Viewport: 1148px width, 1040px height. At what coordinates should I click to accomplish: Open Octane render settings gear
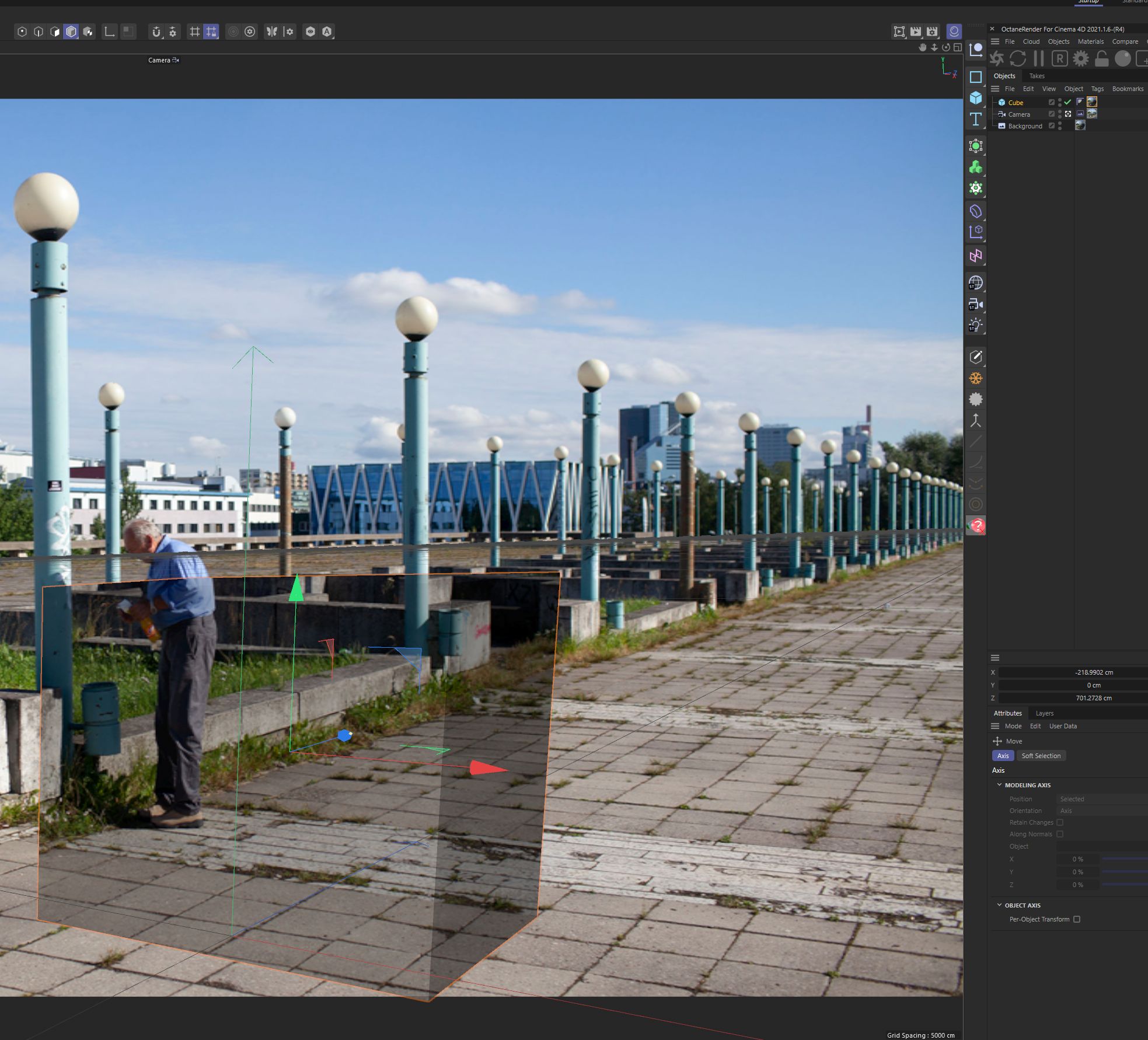(x=1081, y=58)
